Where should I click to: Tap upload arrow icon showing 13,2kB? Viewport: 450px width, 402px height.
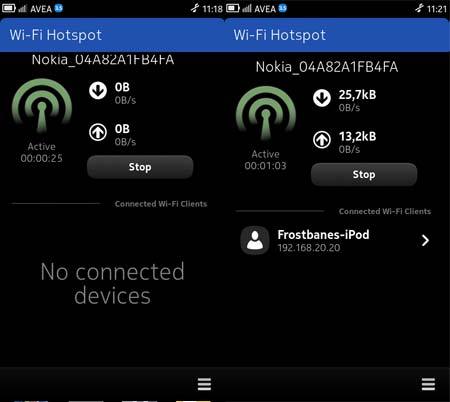click(x=322, y=140)
